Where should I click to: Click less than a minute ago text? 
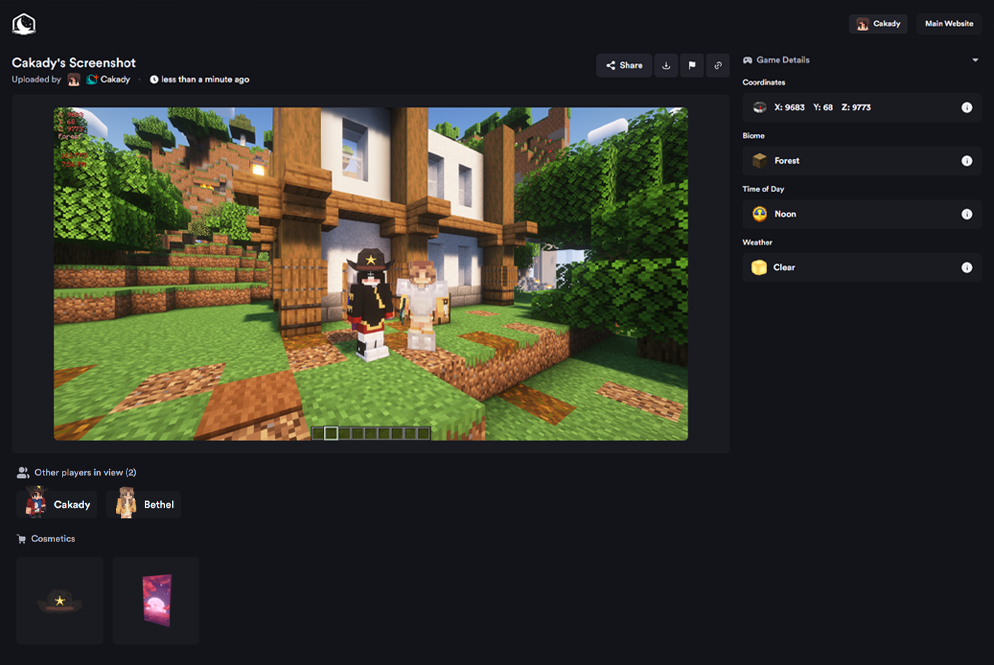point(205,79)
